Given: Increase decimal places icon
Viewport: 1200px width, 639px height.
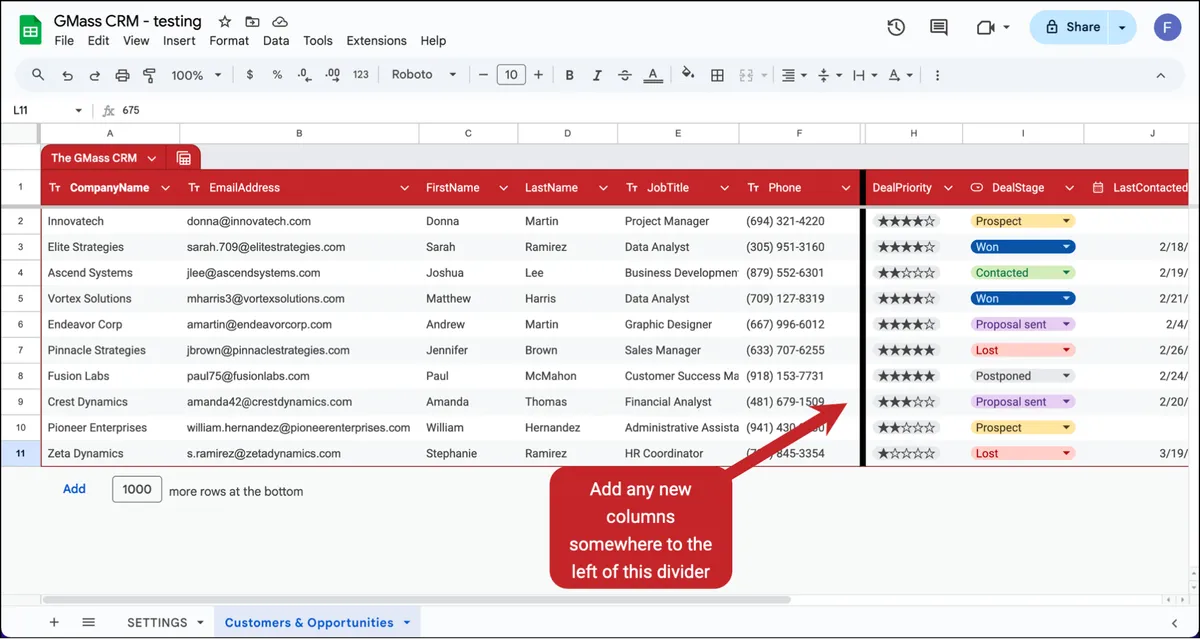Looking at the screenshot, I should coord(333,75).
